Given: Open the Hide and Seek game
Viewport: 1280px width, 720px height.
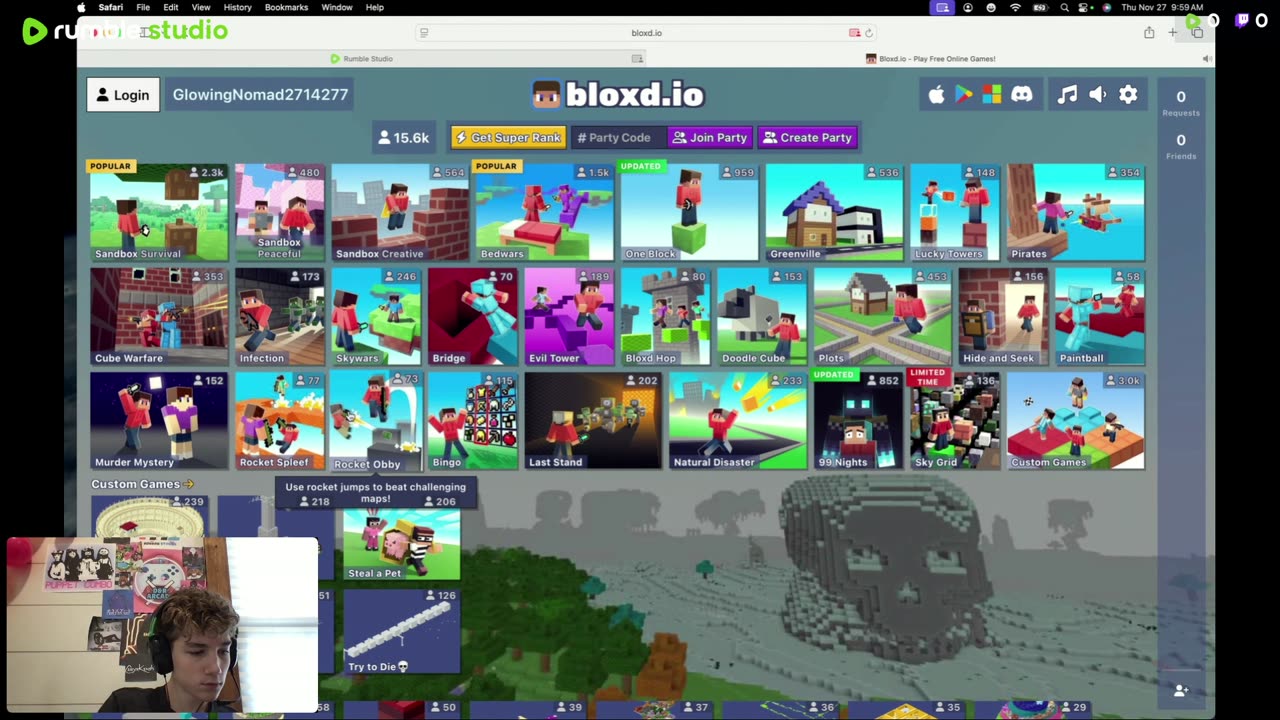Looking at the screenshot, I should pos(1003,317).
